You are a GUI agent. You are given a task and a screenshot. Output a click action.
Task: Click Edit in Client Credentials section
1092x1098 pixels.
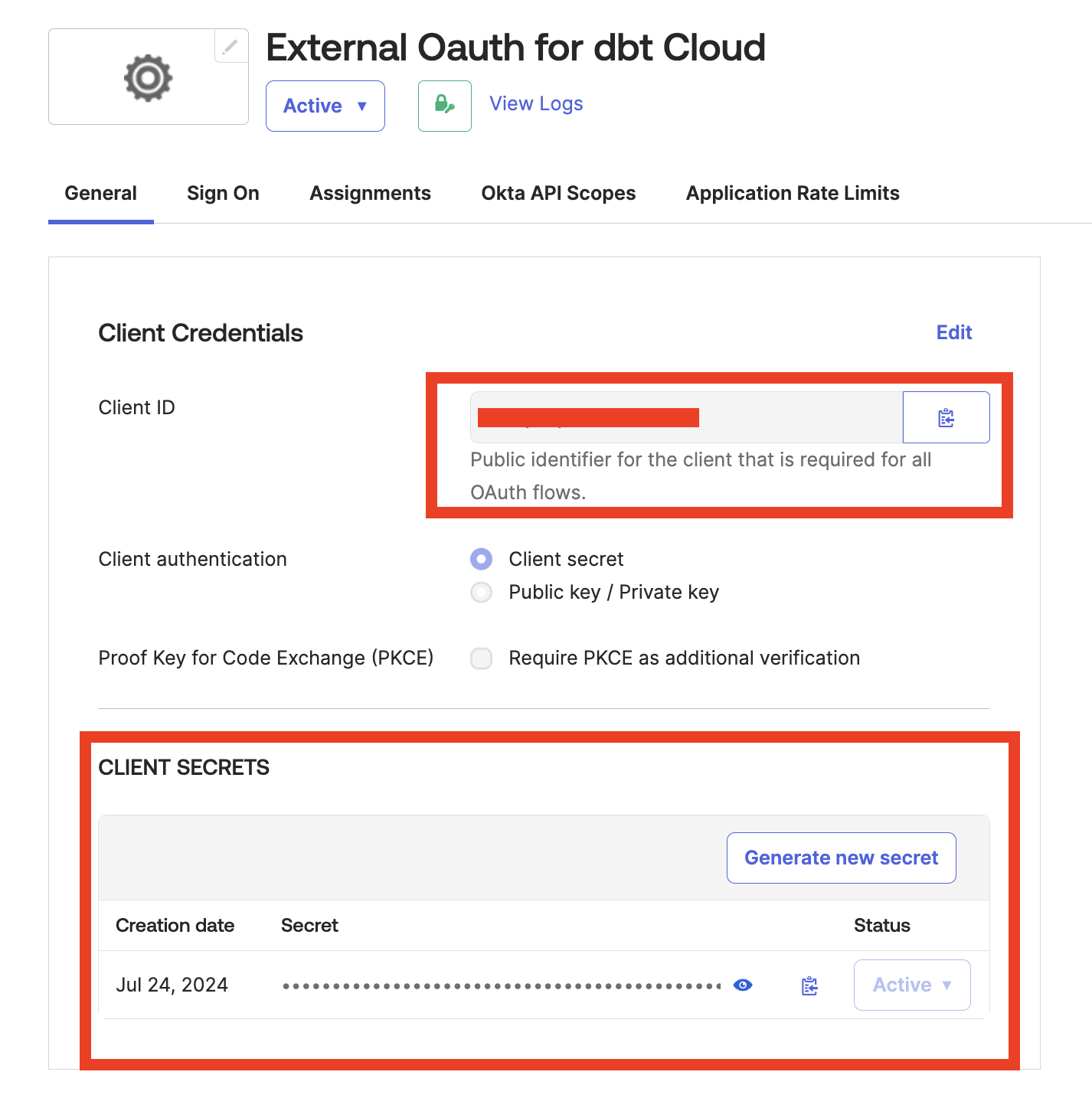point(953,332)
